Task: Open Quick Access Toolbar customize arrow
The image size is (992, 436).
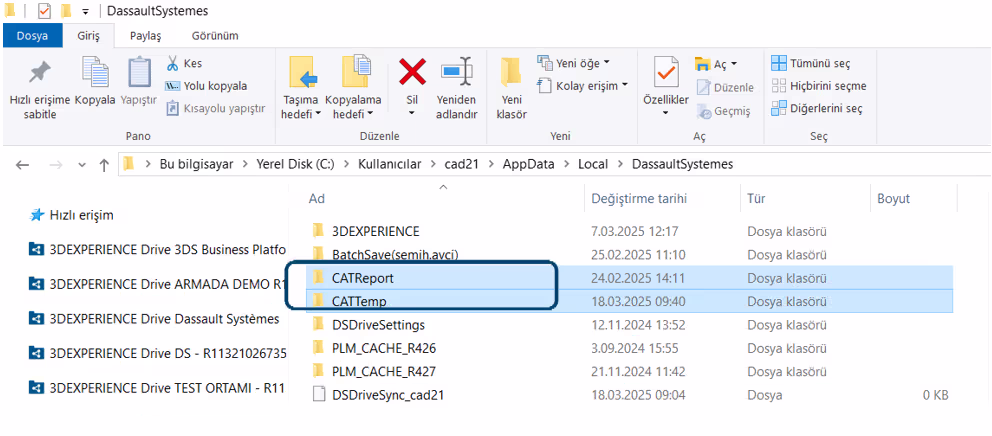Action: click(85, 11)
